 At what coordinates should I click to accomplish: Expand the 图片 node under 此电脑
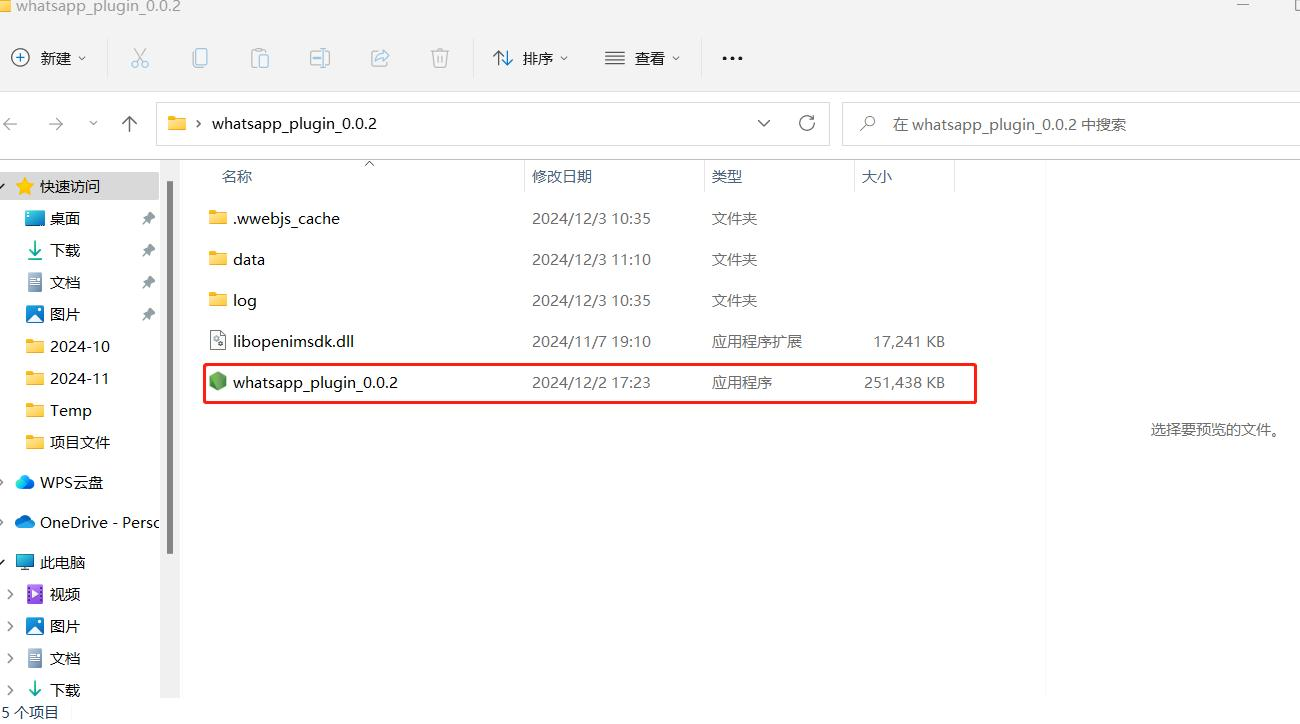[x=10, y=626]
